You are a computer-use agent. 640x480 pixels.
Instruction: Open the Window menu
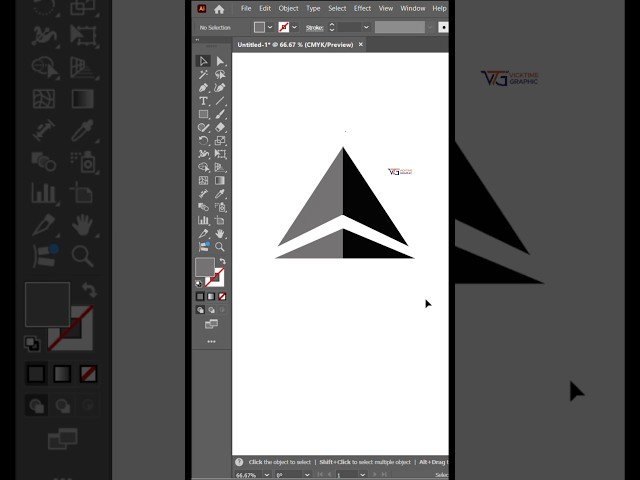click(412, 9)
